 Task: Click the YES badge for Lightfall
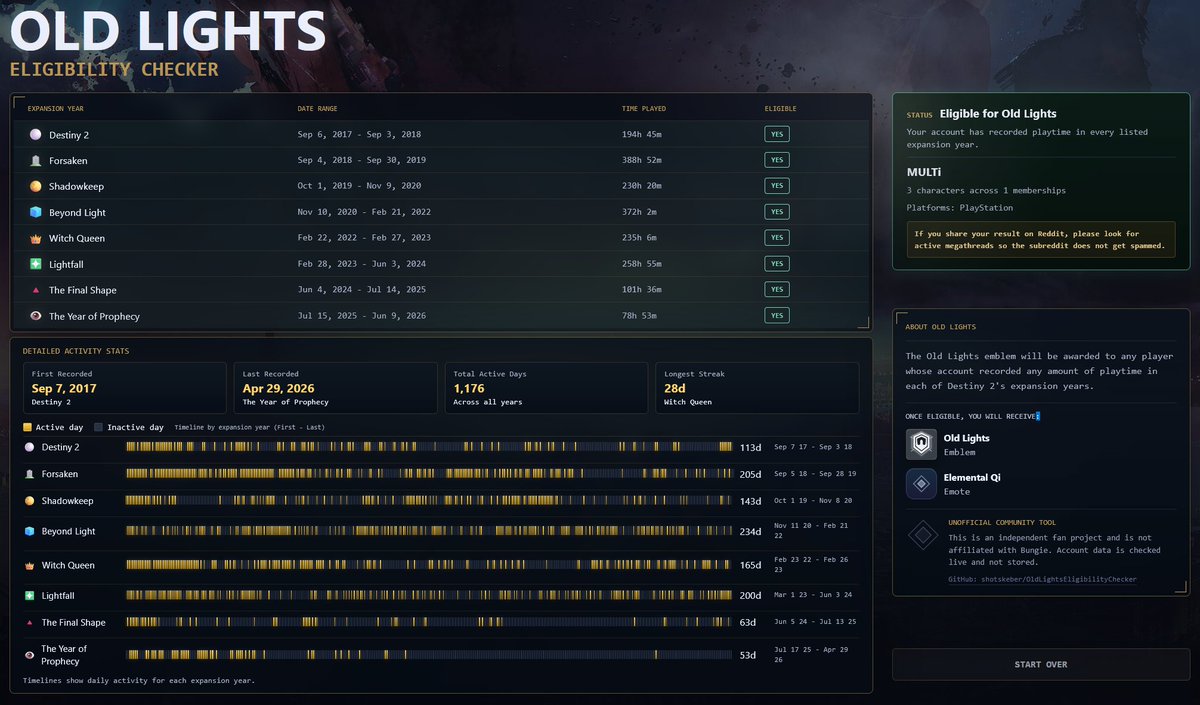[777, 264]
